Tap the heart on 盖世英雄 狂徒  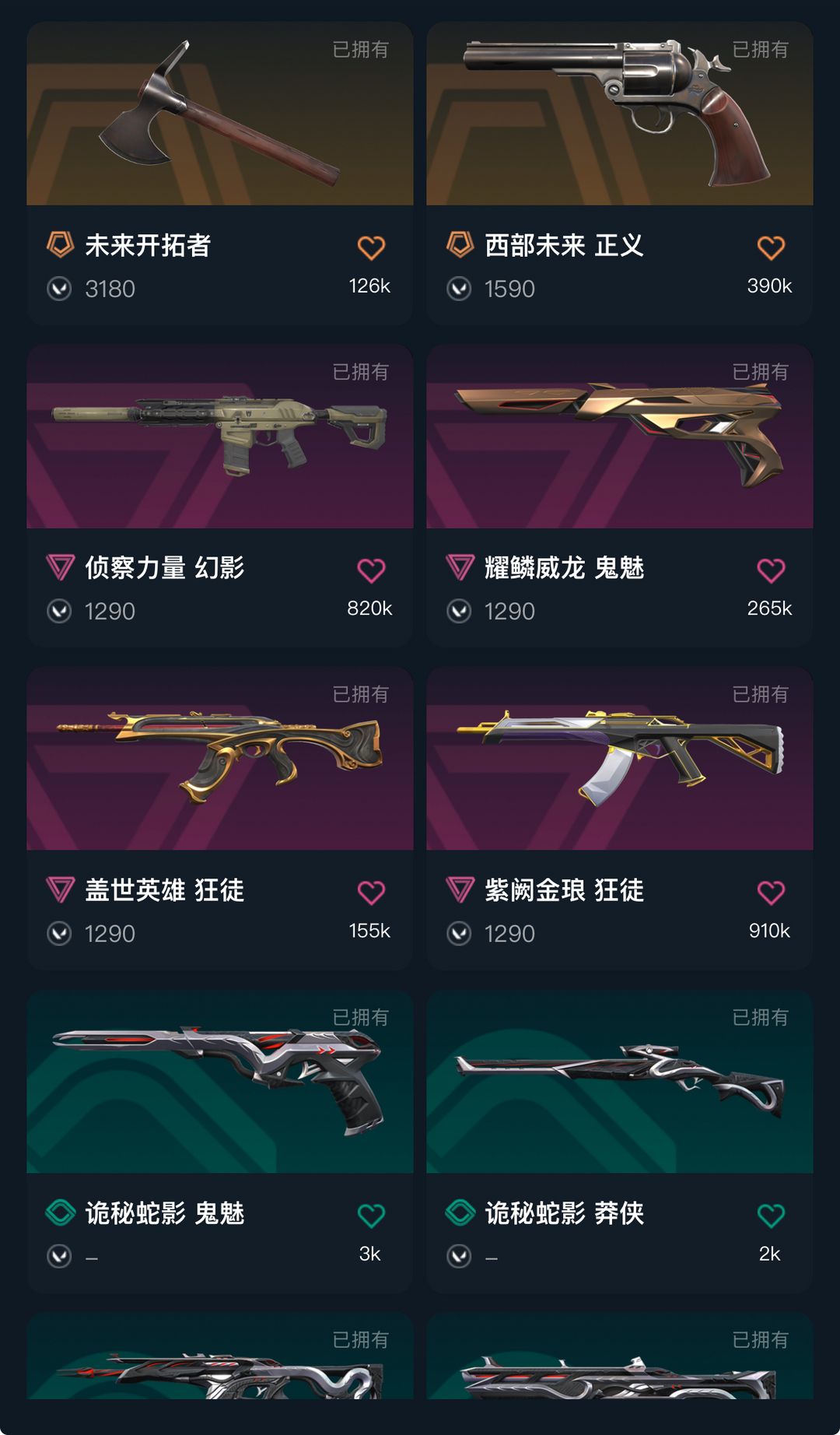371,893
